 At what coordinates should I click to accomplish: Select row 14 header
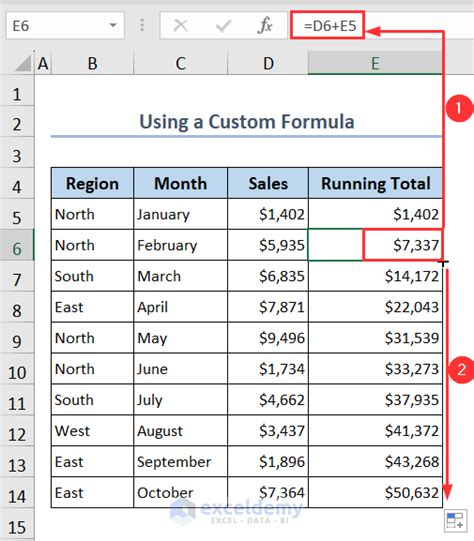click(x=17, y=492)
